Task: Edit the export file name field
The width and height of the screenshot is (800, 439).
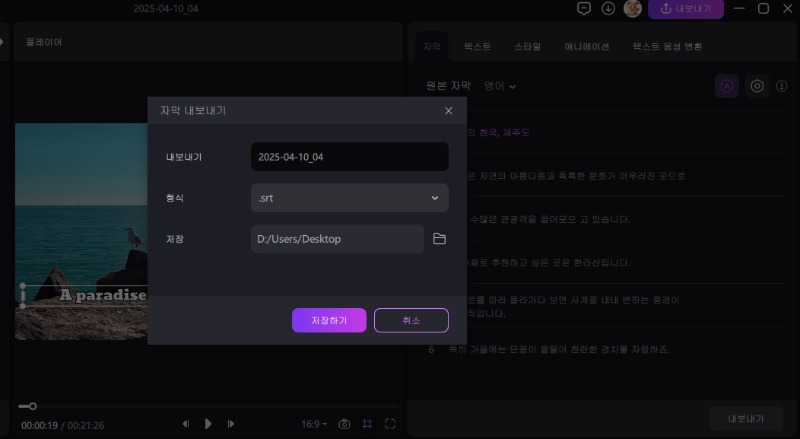Action: tap(349, 157)
